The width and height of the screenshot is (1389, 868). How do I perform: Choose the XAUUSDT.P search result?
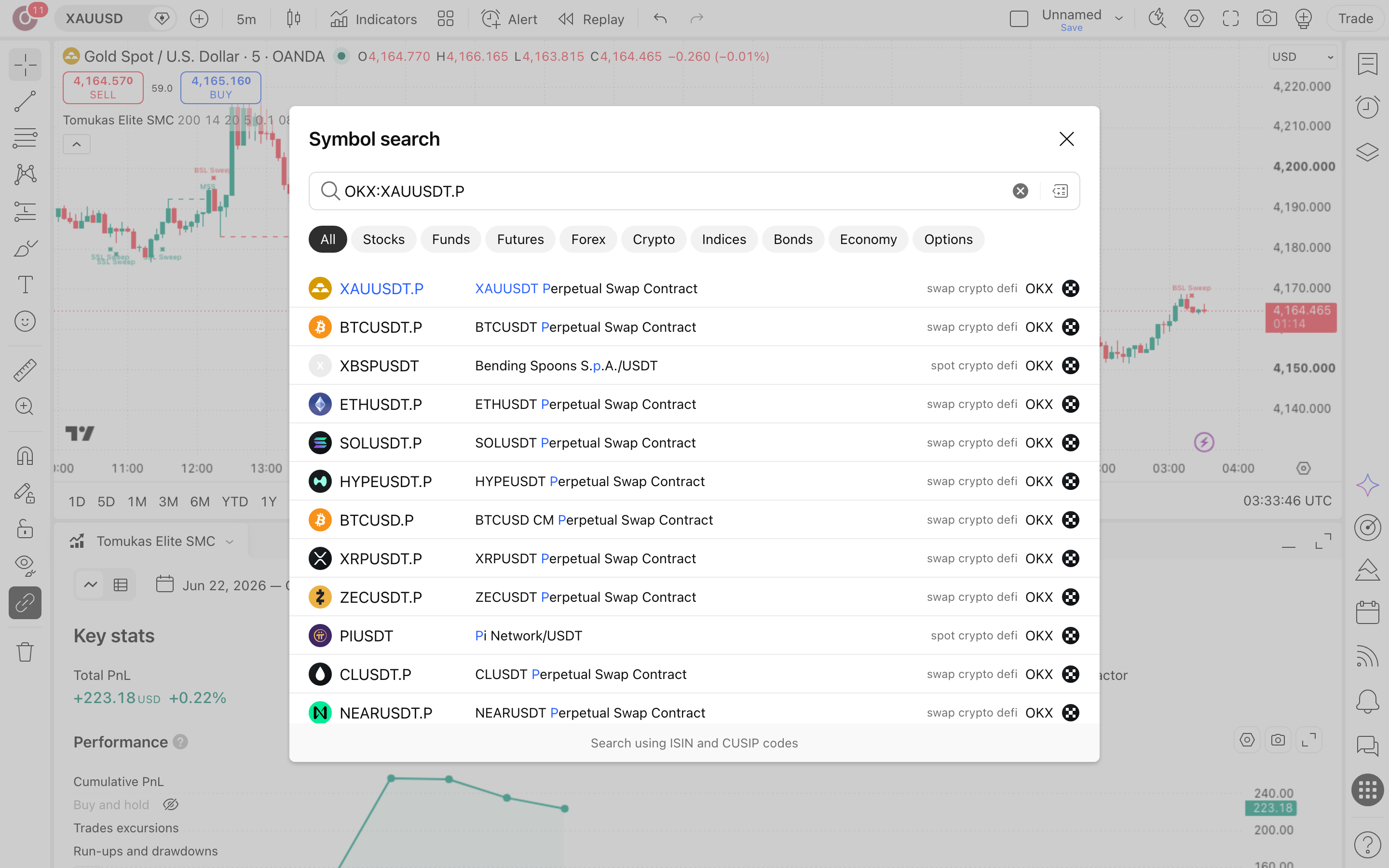click(694, 288)
